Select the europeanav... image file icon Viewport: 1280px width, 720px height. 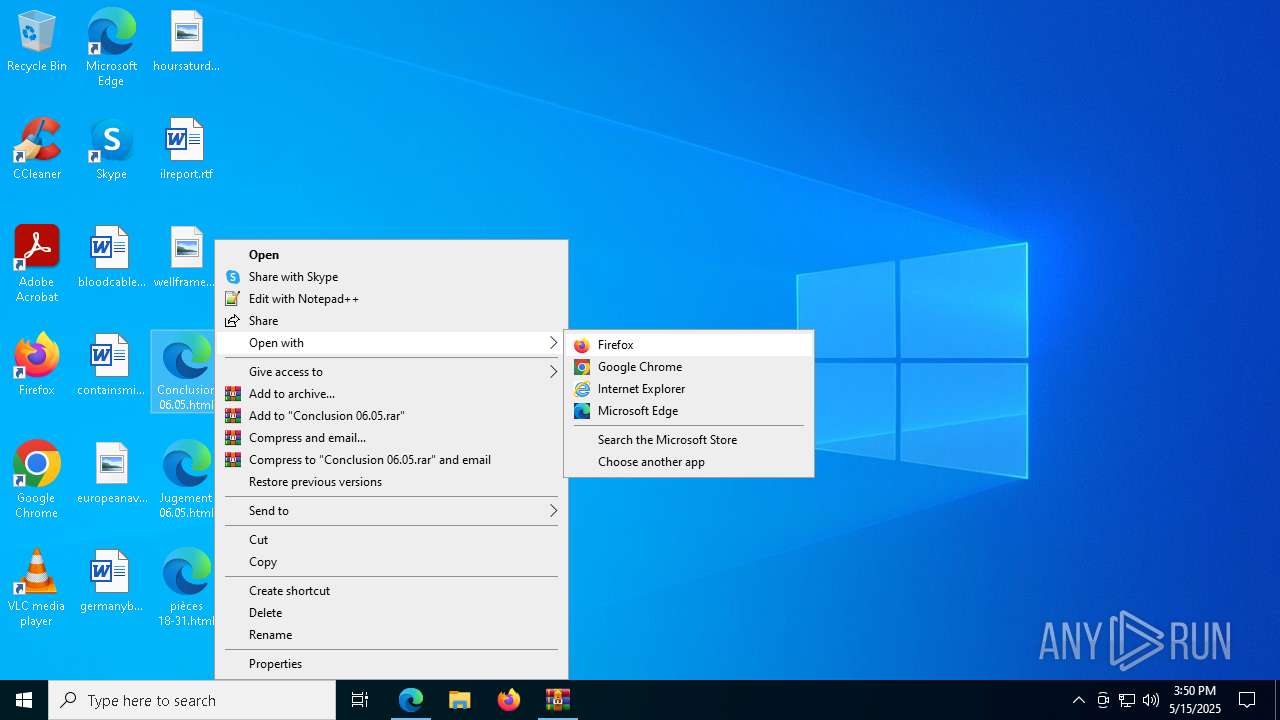[111, 473]
